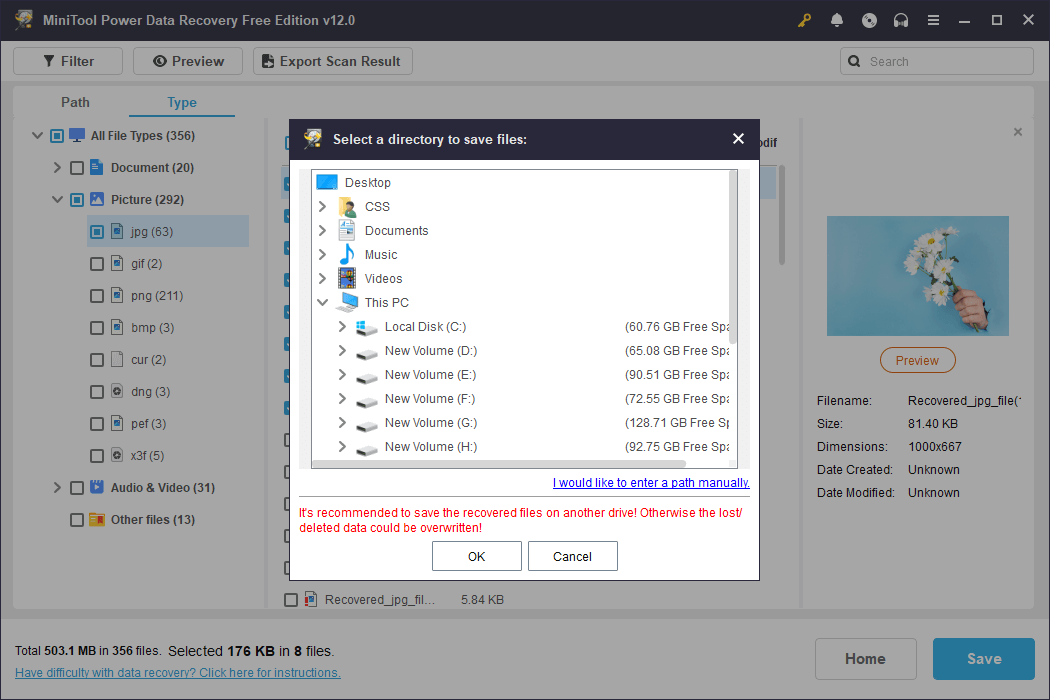
Task: Select the Type tab
Action: tap(182, 102)
